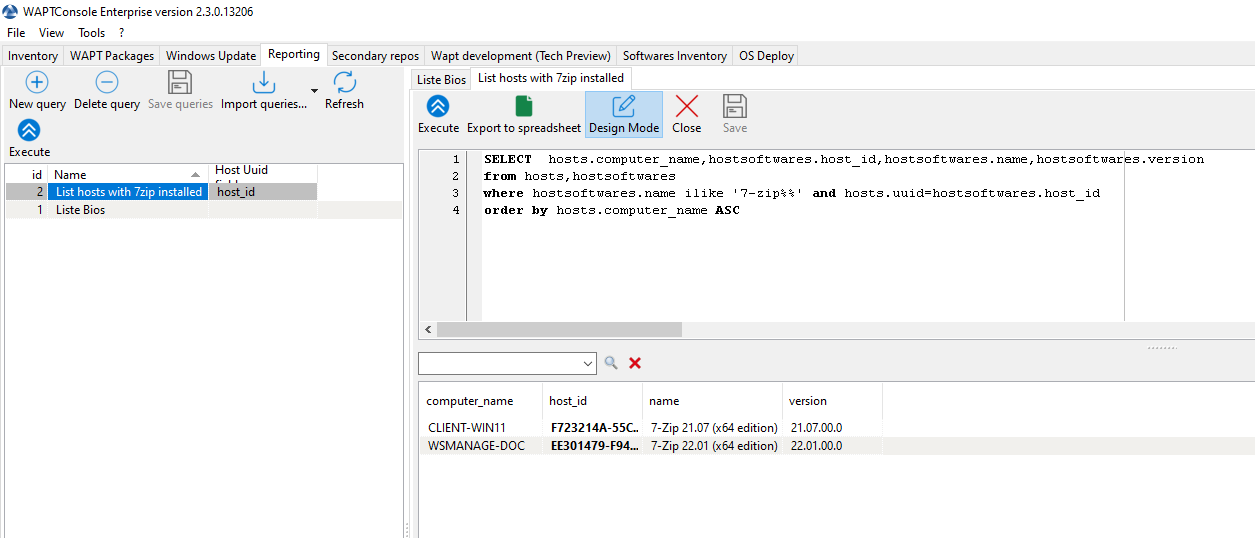Image resolution: width=1255 pixels, height=538 pixels.
Task: Click the SQL editor horizontal scrollbar
Action: coord(560,329)
